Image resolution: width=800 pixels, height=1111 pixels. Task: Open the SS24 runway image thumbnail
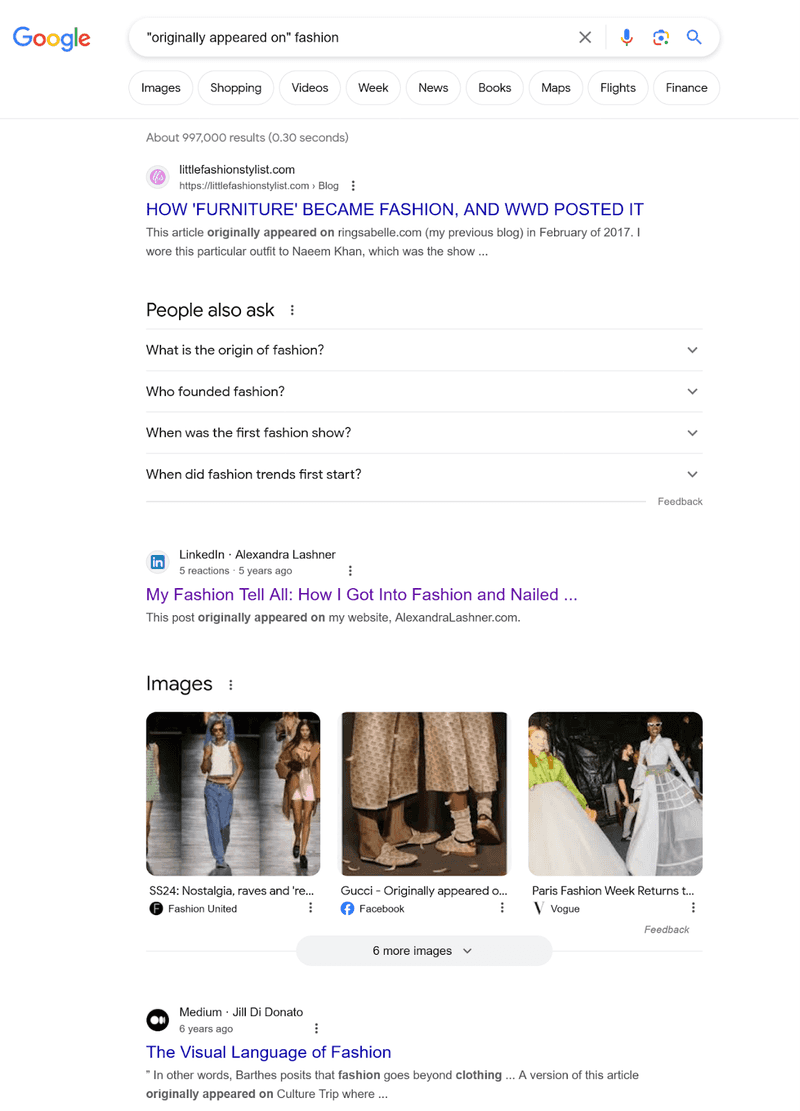click(x=233, y=794)
